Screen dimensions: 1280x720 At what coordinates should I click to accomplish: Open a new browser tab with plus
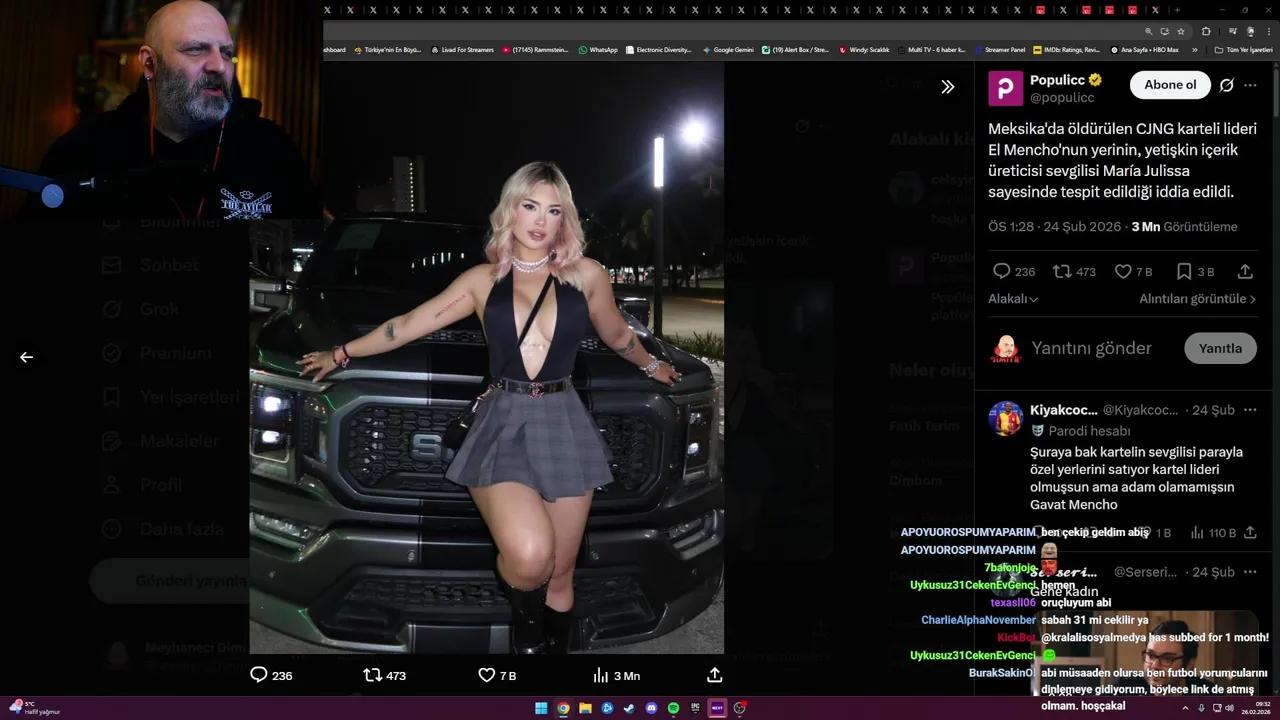click(1177, 10)
